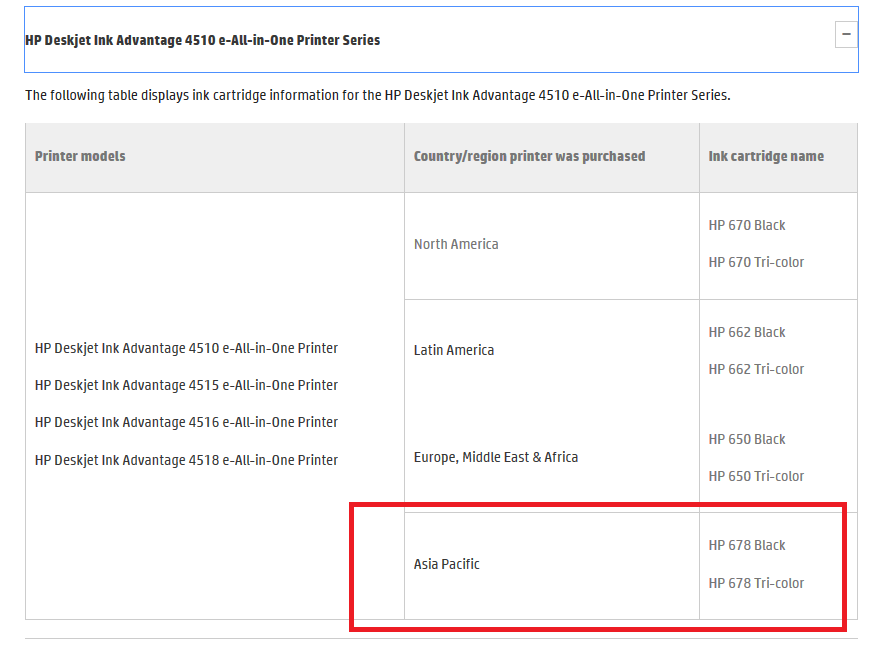Select the North America region cell
Screen dimensions: 871x654
click(x=456, y=244)
